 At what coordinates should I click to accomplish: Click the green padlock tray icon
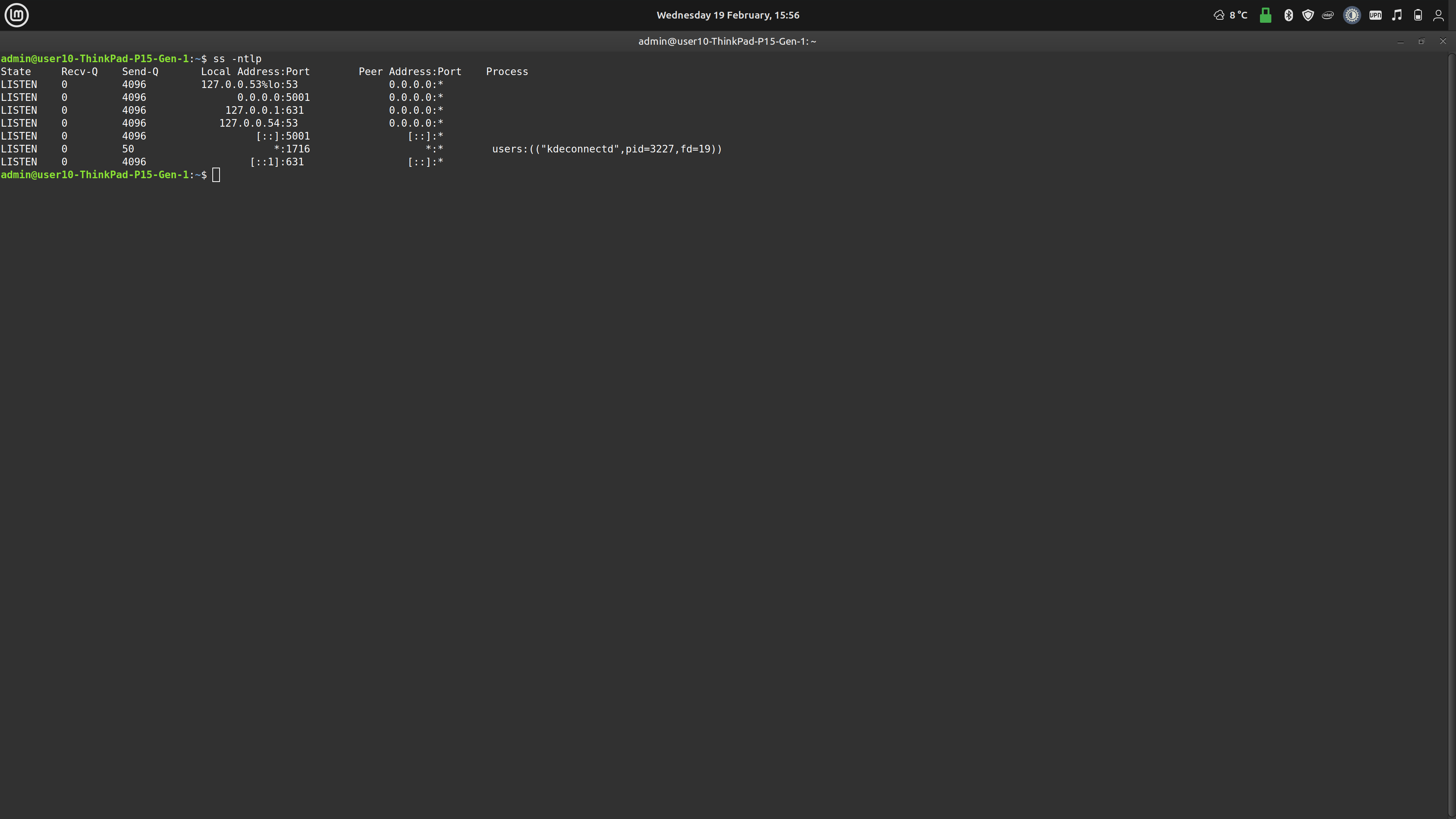[x=1266, y=15]
